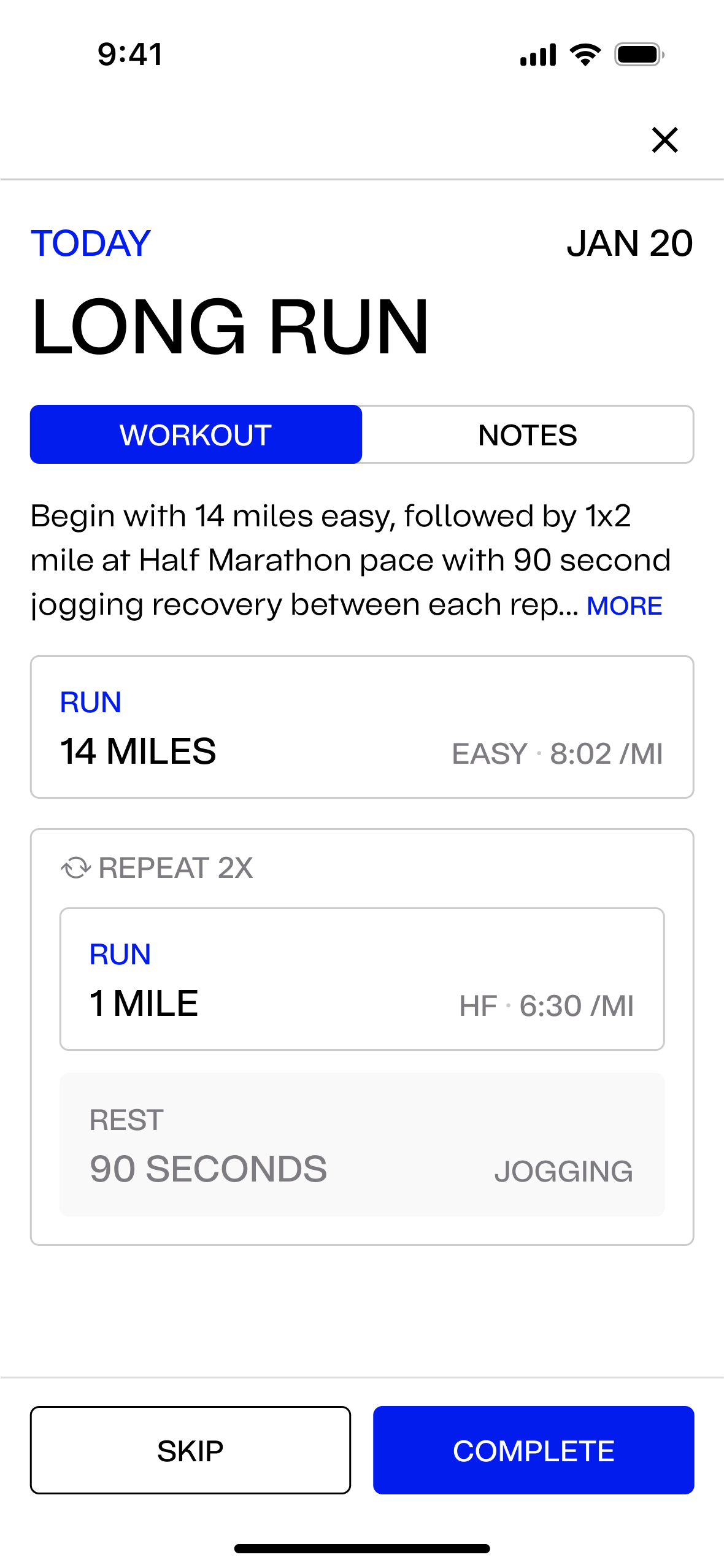724x1568 pixels.
Task: Tap the LONG RUN title
Action: point(230,326)
